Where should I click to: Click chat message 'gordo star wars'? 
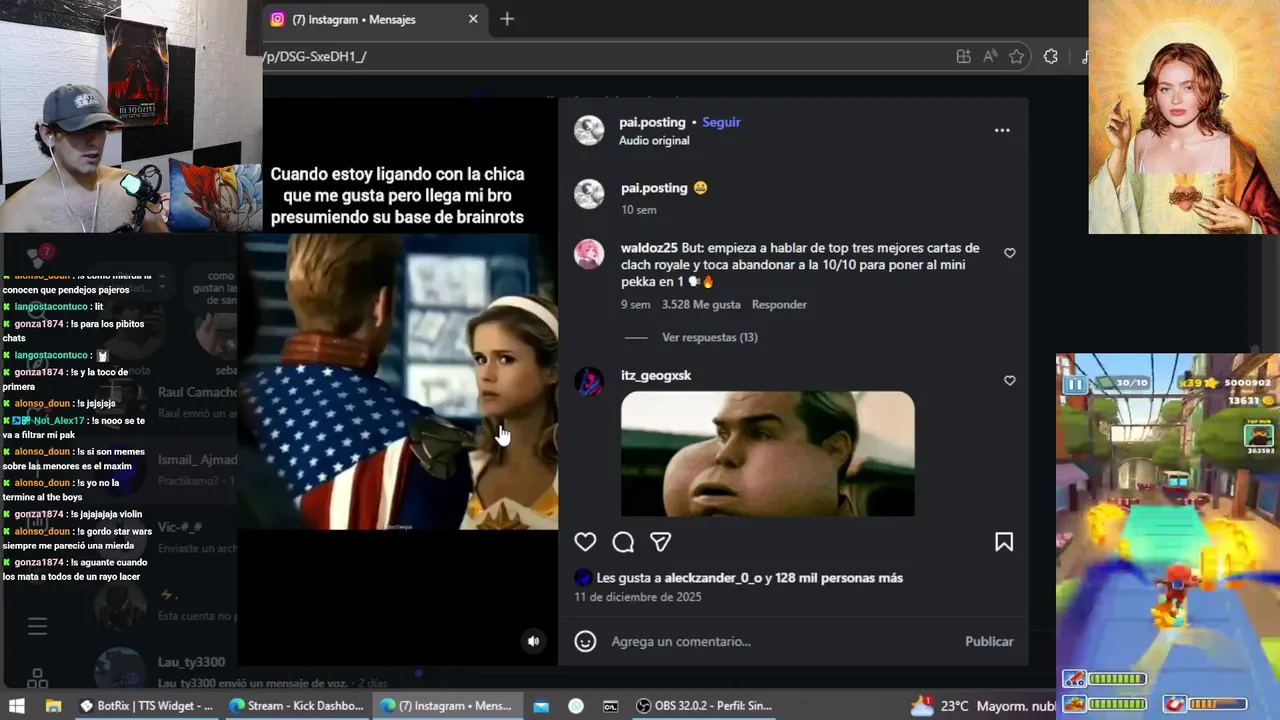(x=77, y=538)
